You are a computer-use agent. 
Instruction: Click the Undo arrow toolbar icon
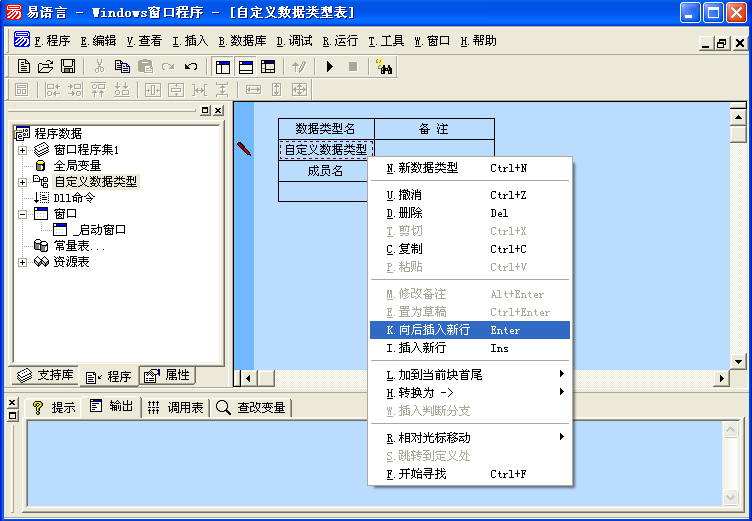click(191, 66)
